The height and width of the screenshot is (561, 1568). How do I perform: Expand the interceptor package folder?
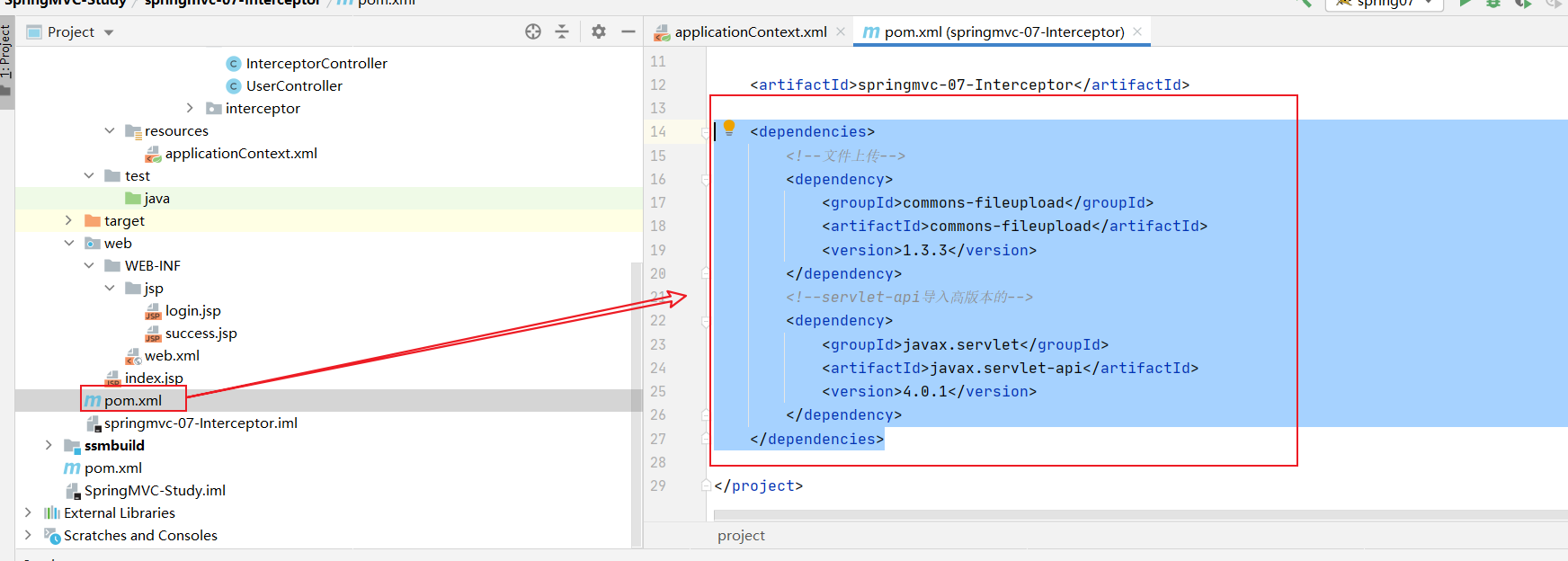[x=190, y=108]
